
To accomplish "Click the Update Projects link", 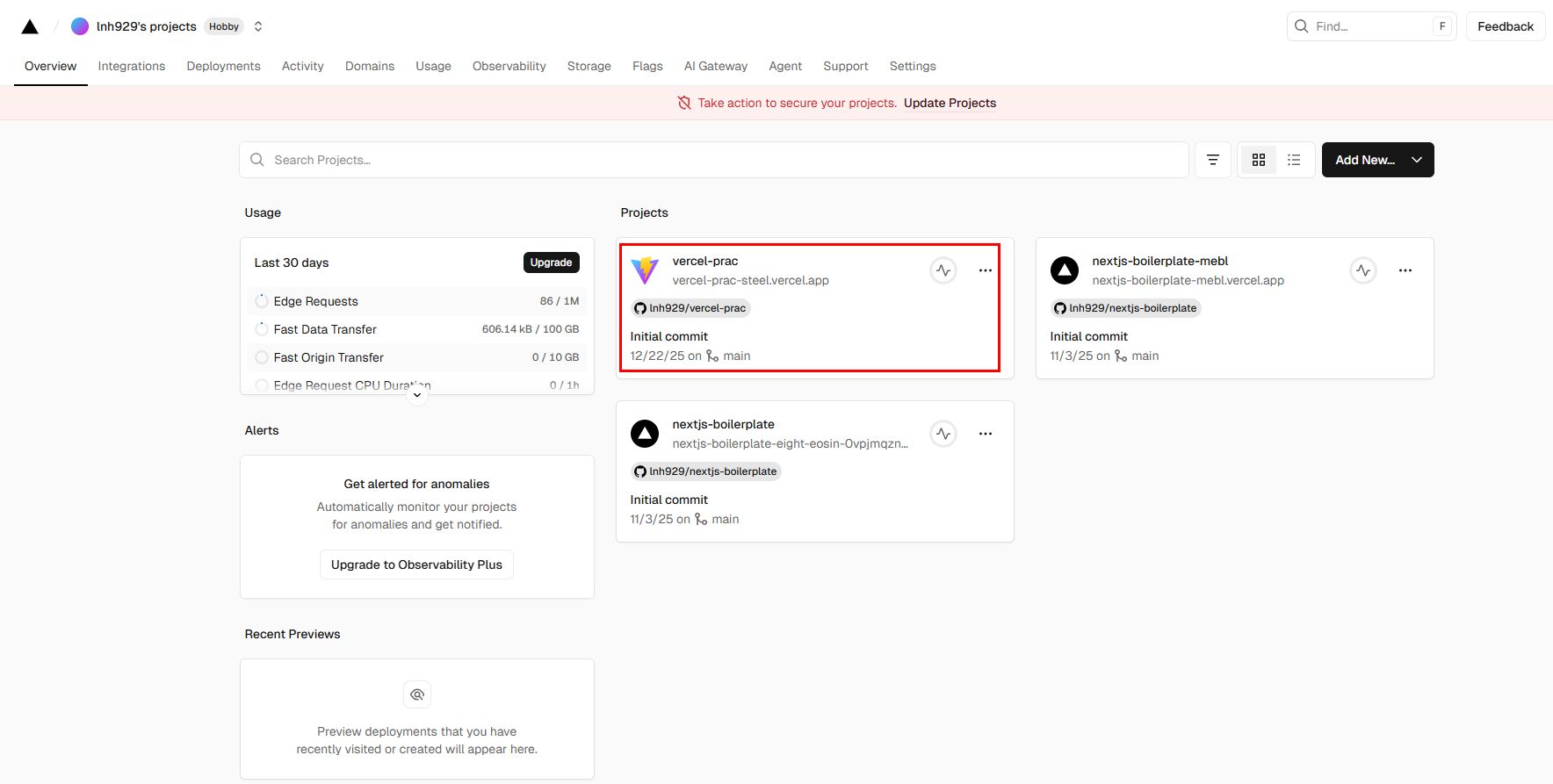I will point(950,103).
